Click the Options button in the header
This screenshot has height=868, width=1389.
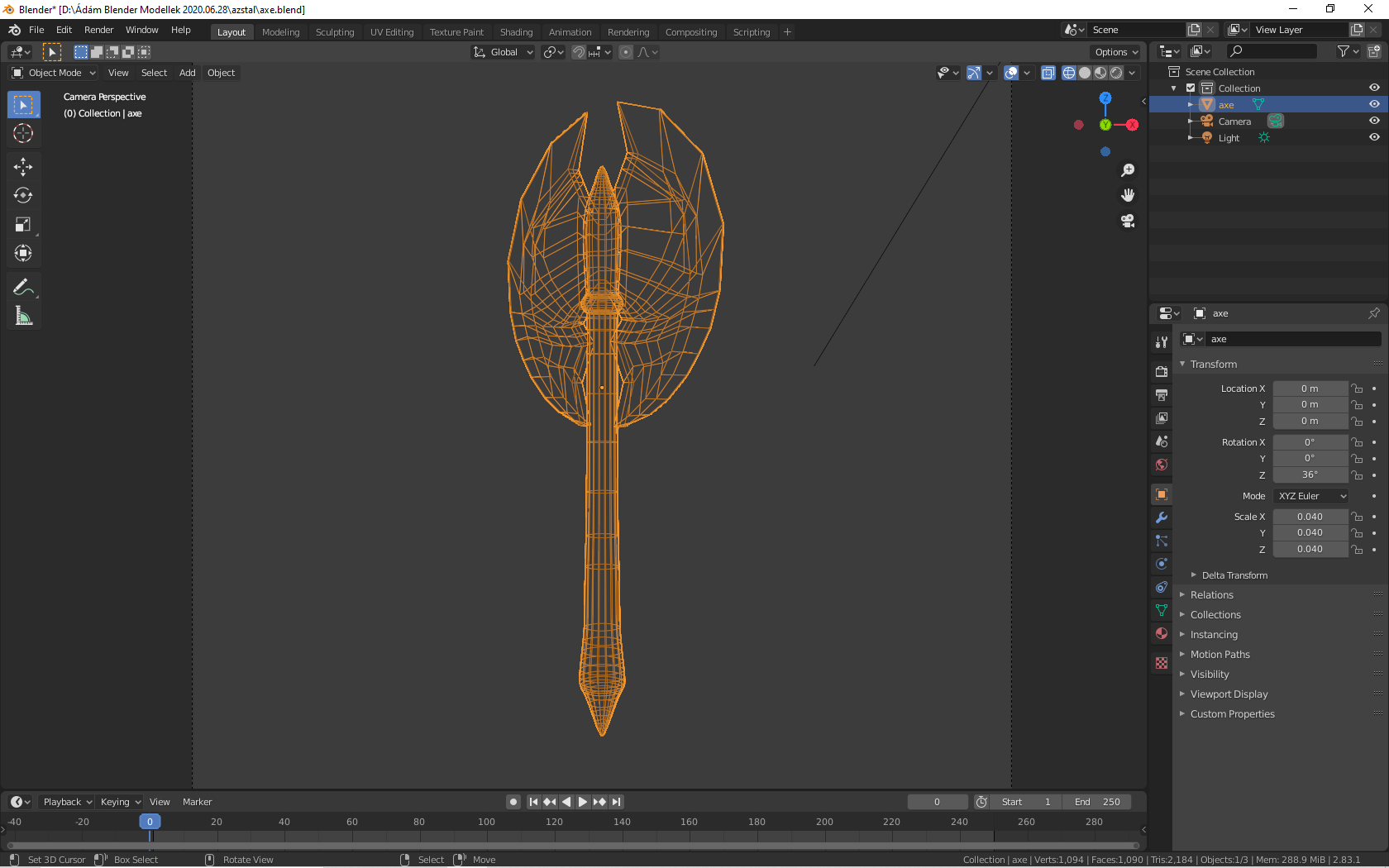[1115, 51]
